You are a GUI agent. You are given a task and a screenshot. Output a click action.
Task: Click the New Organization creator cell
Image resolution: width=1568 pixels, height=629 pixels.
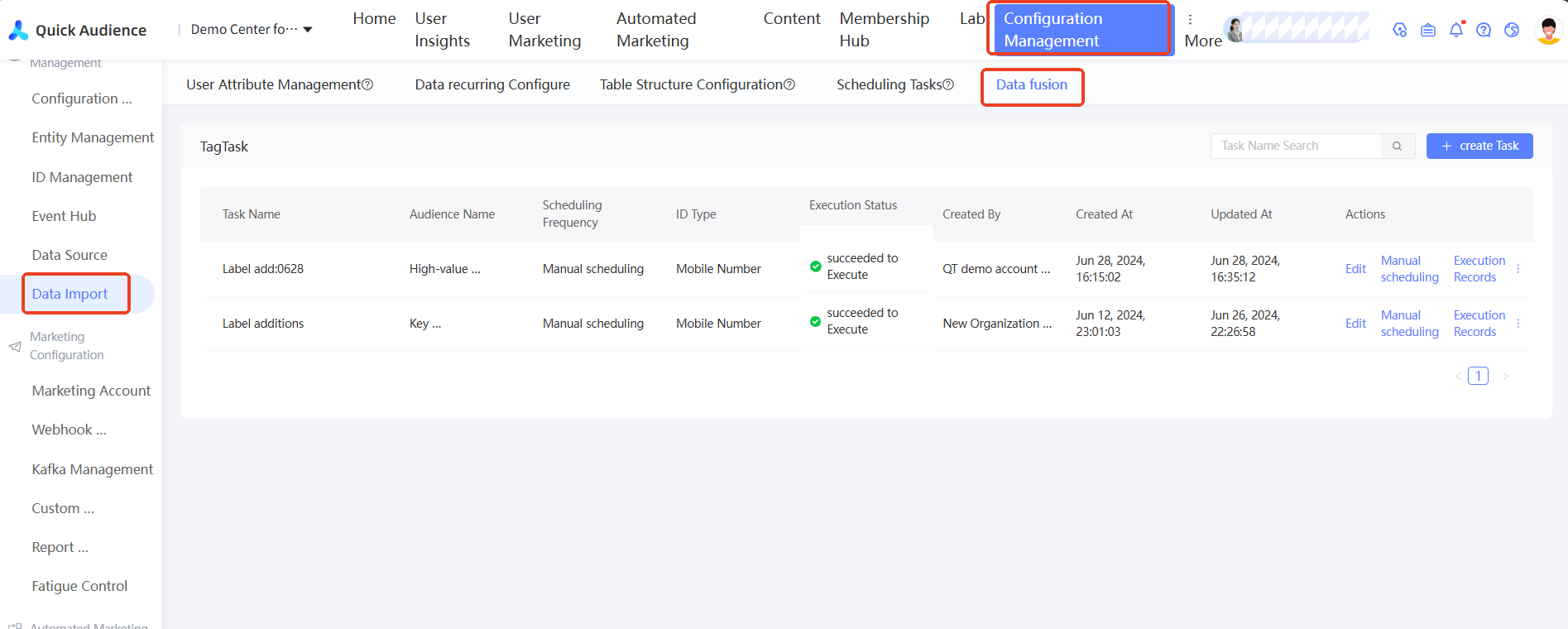click(997, 324)
